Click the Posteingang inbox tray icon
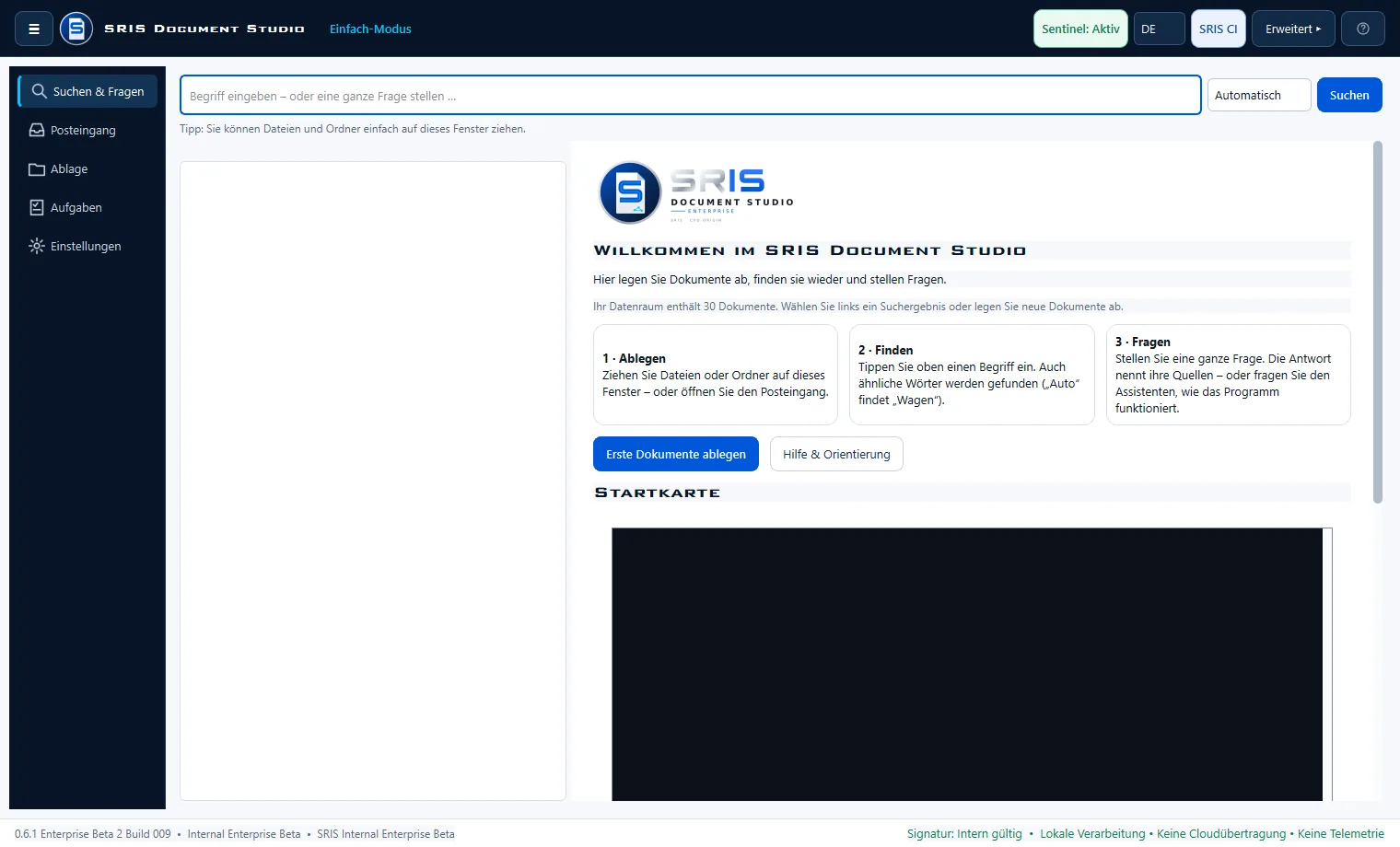This screenshot has height=847, width=1400. point(37,130)
